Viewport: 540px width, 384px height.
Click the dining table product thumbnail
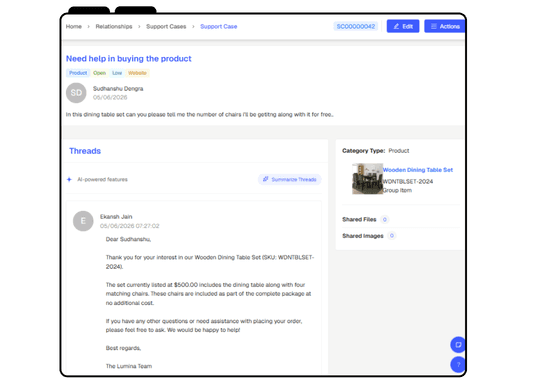[x=367, y=179]
